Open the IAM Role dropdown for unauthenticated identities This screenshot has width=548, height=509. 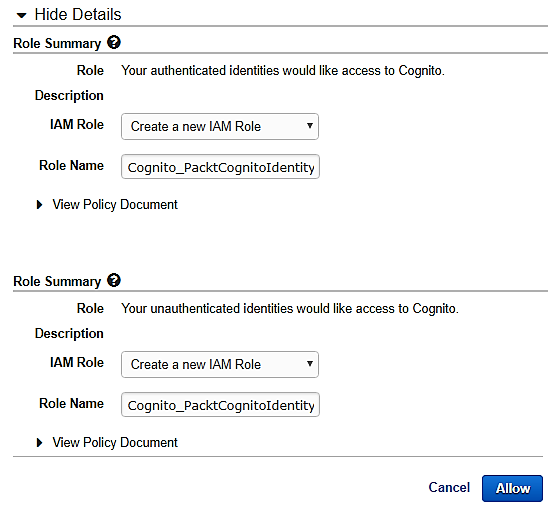(220, 364)
